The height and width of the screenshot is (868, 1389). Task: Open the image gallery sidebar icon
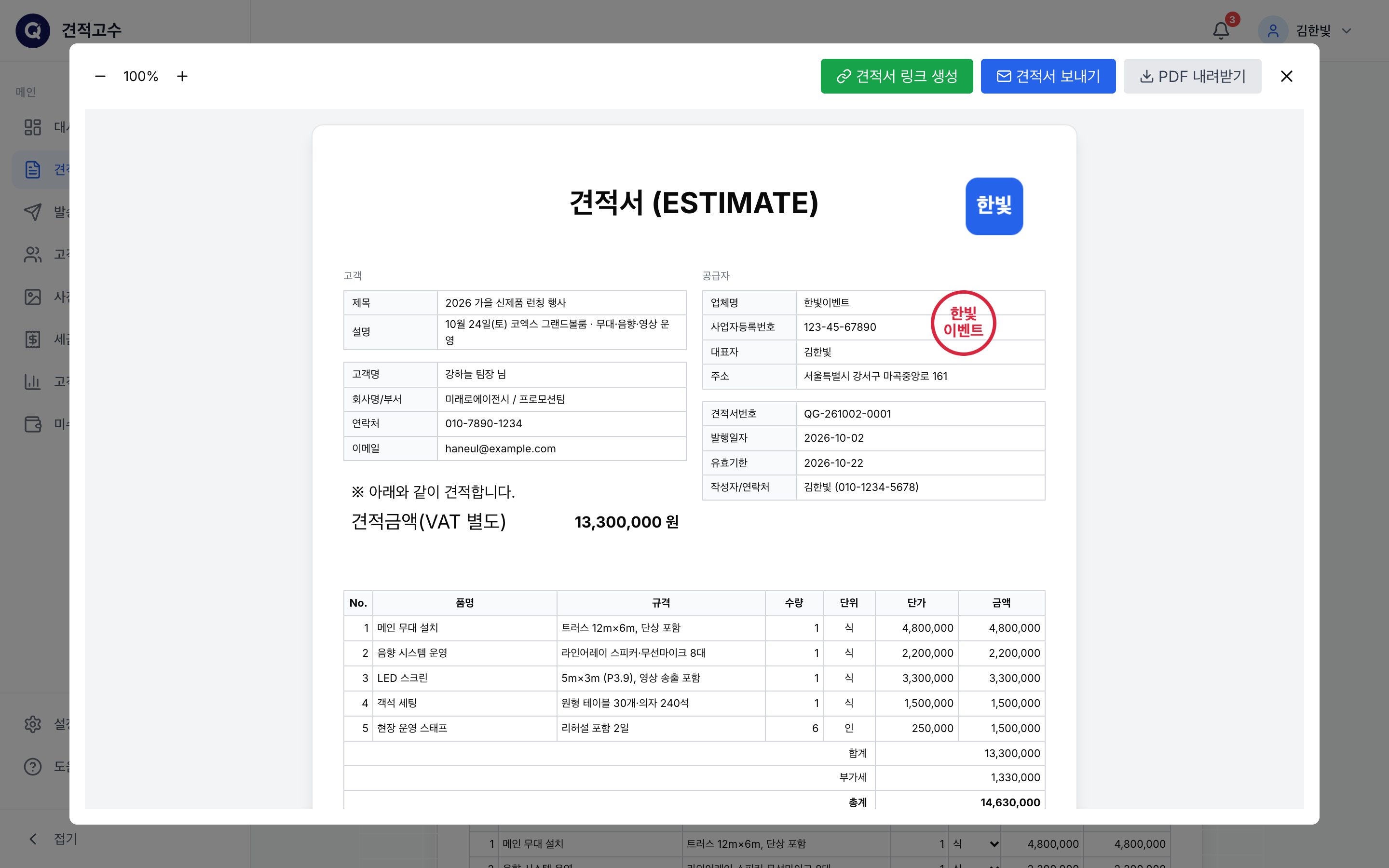33,297
